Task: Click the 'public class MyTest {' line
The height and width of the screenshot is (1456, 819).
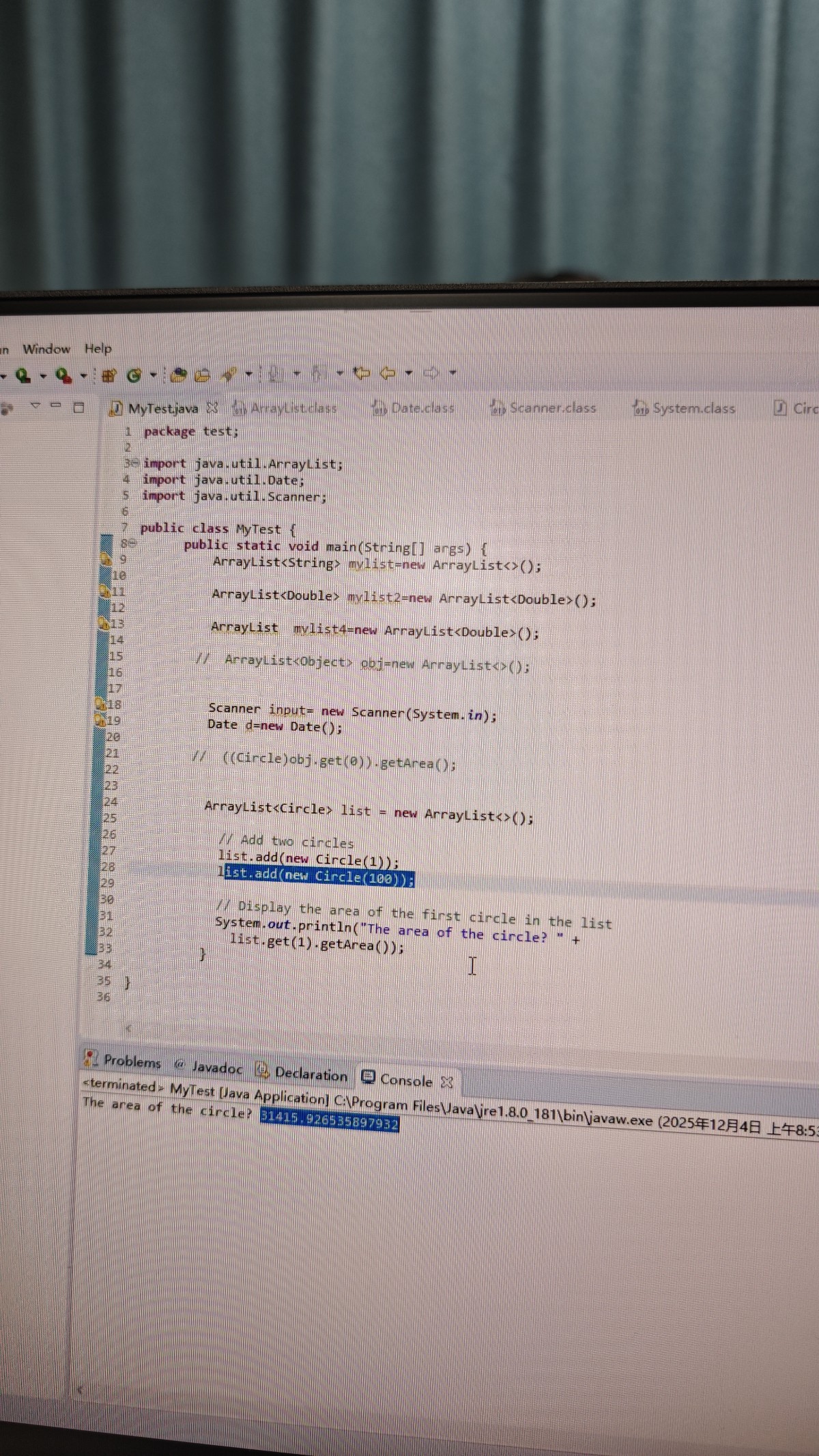Action: (x=218, y=529)
